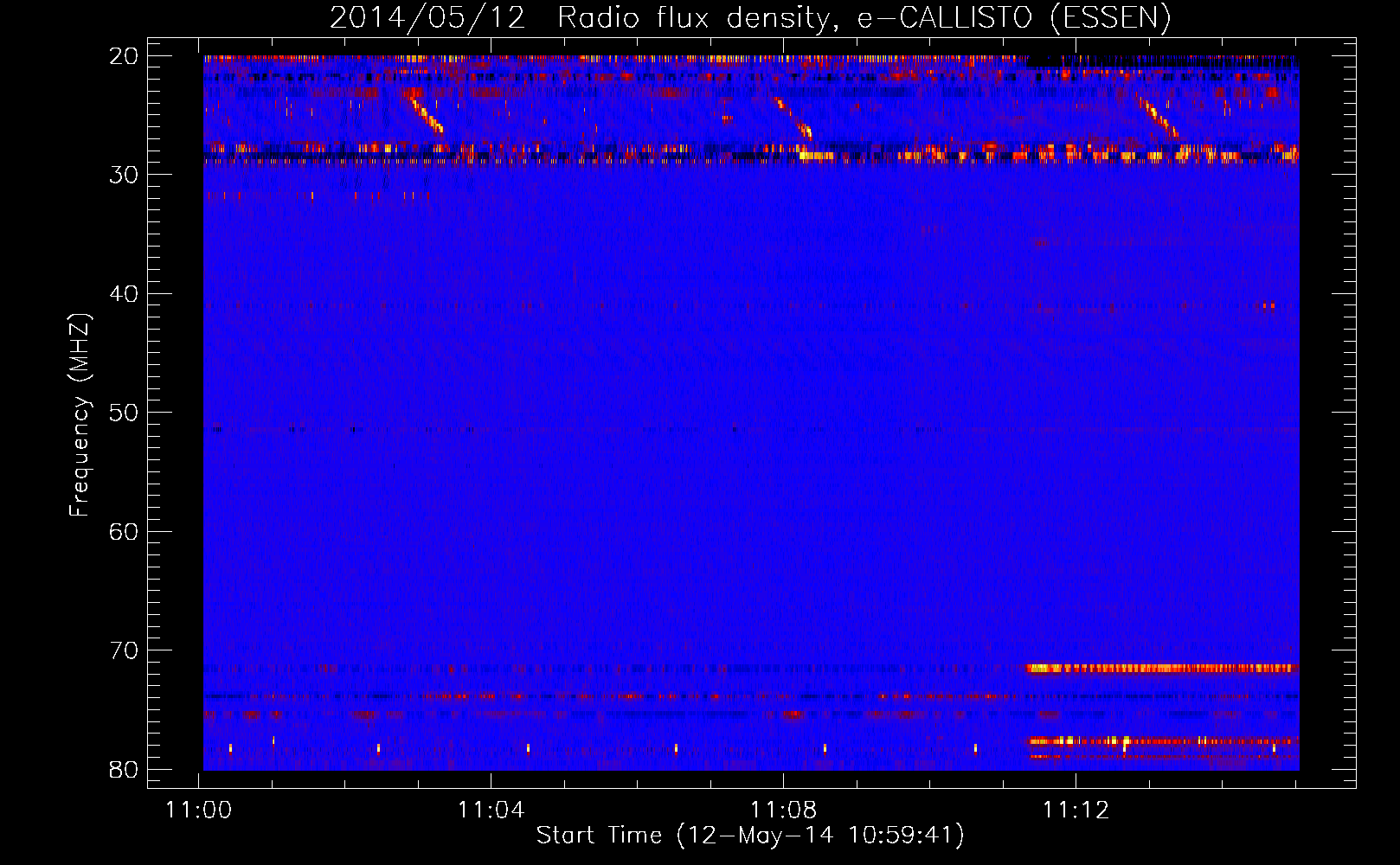The width and height of the screenshot is (1400, 865).
Task: Click the '60' frequency tick label
Action: 124,531
